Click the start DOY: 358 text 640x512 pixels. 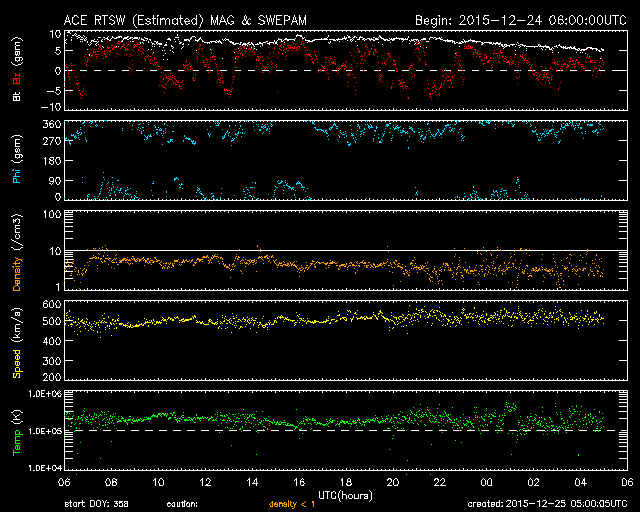(x=95, y=504)
